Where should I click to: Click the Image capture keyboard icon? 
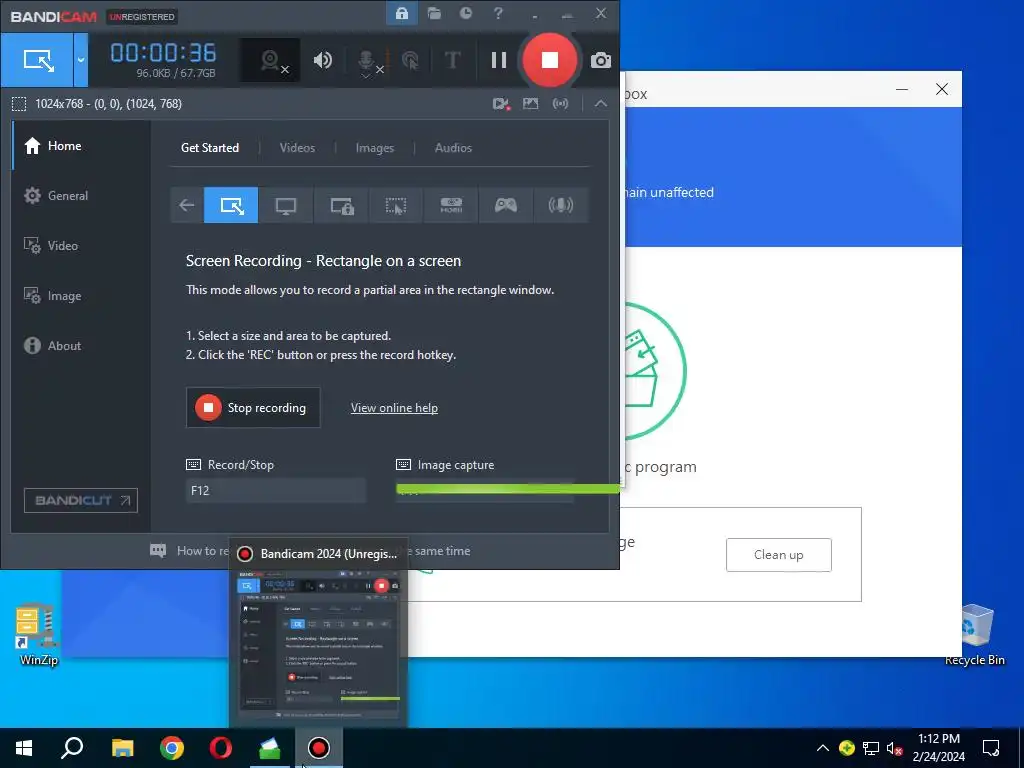tap(404, 464)
